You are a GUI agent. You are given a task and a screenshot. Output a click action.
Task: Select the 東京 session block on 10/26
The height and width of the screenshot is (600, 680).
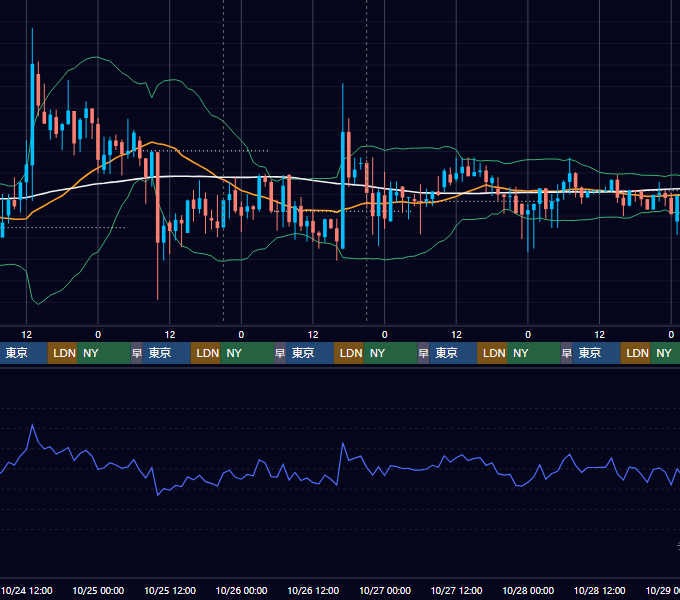click(x=310, y=353)
